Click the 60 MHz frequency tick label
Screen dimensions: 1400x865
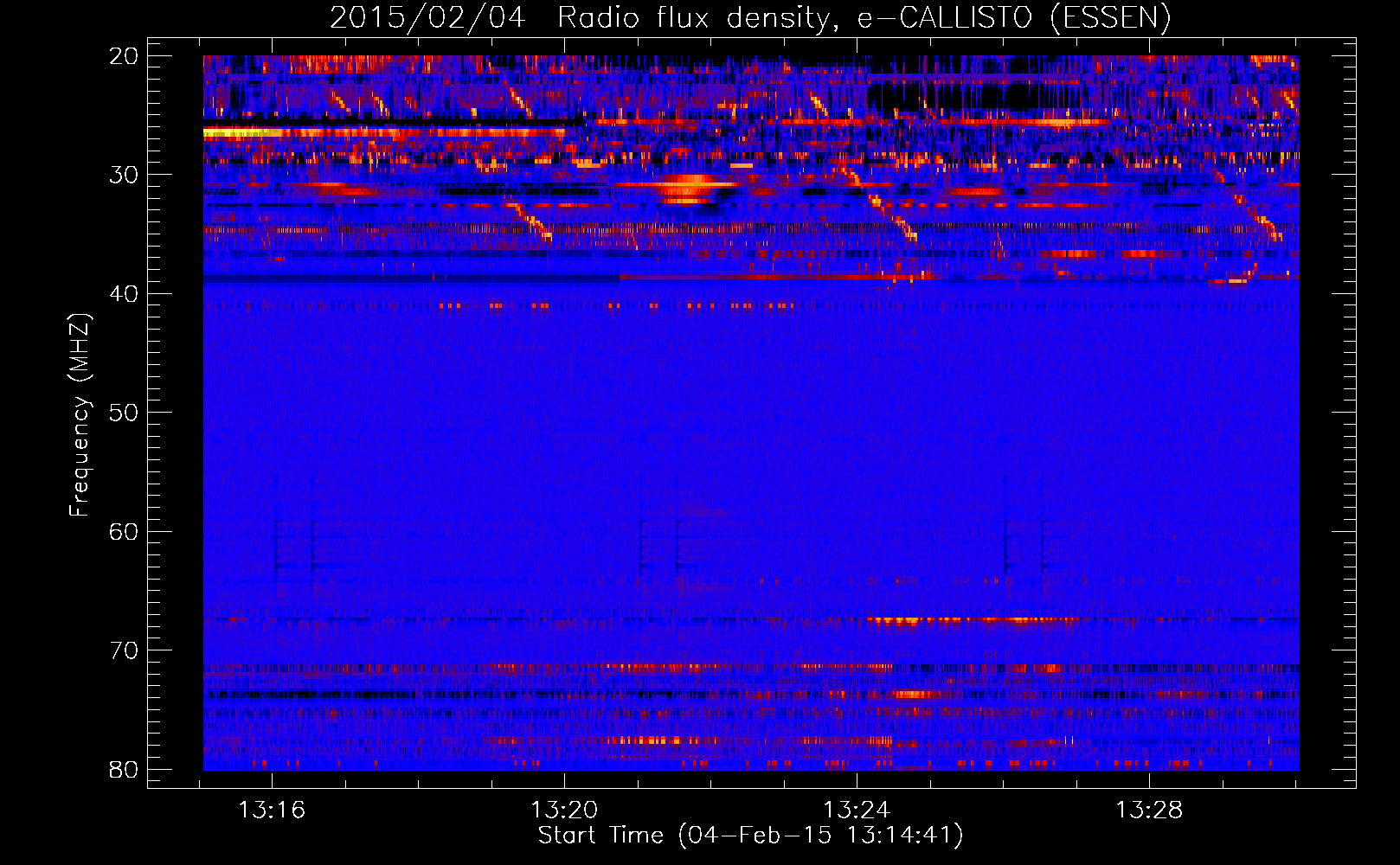tap(124, 532)
